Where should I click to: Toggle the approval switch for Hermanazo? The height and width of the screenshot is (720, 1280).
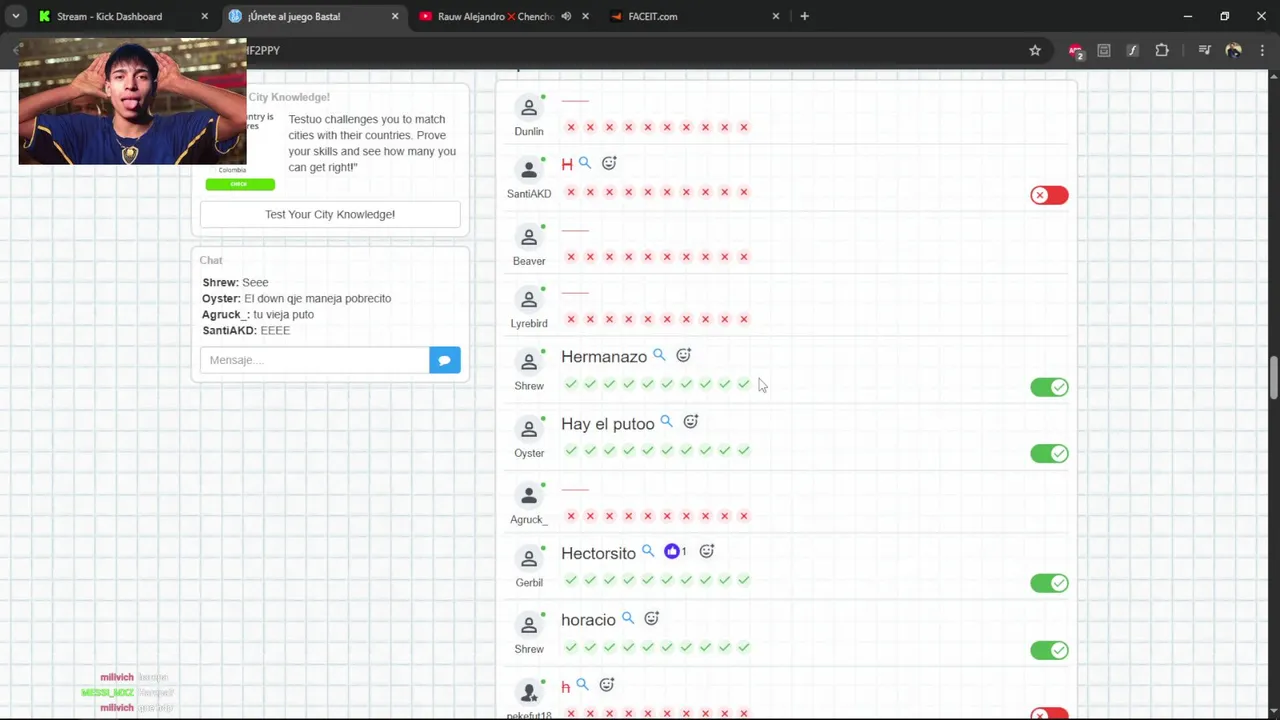pos(1049,387)
